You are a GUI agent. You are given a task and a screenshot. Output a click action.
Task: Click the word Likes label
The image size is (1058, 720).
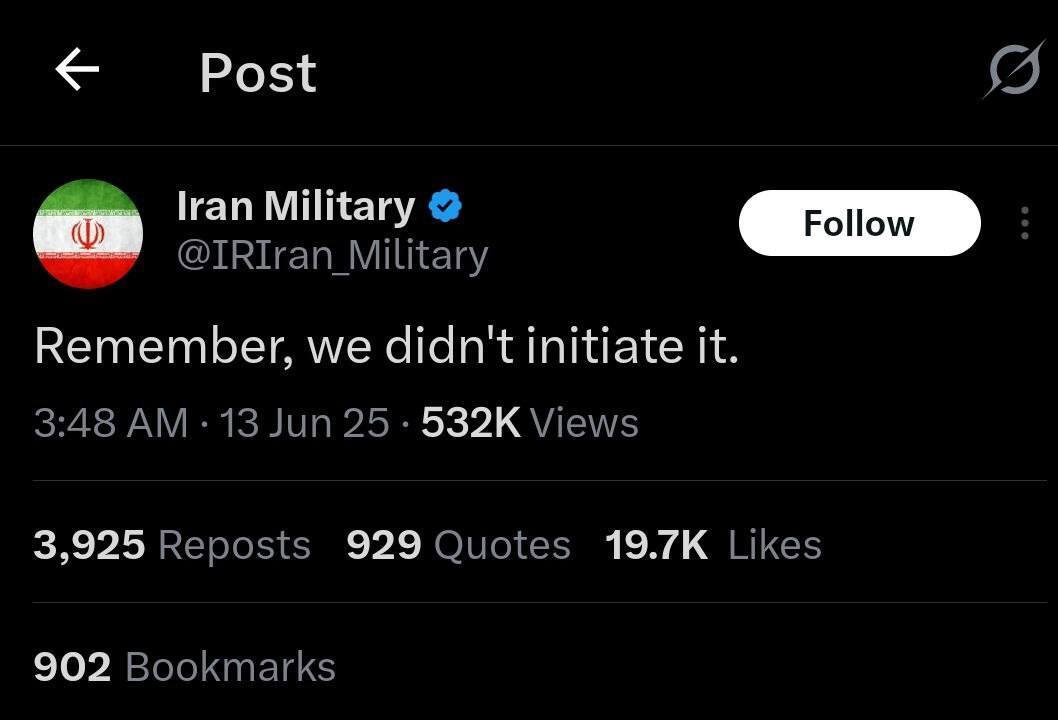pyautogui.click(x=775, y=545)
